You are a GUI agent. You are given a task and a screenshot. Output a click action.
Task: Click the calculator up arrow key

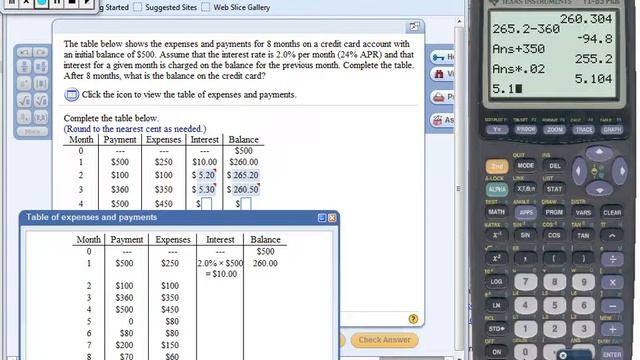(x=599, y=153)
